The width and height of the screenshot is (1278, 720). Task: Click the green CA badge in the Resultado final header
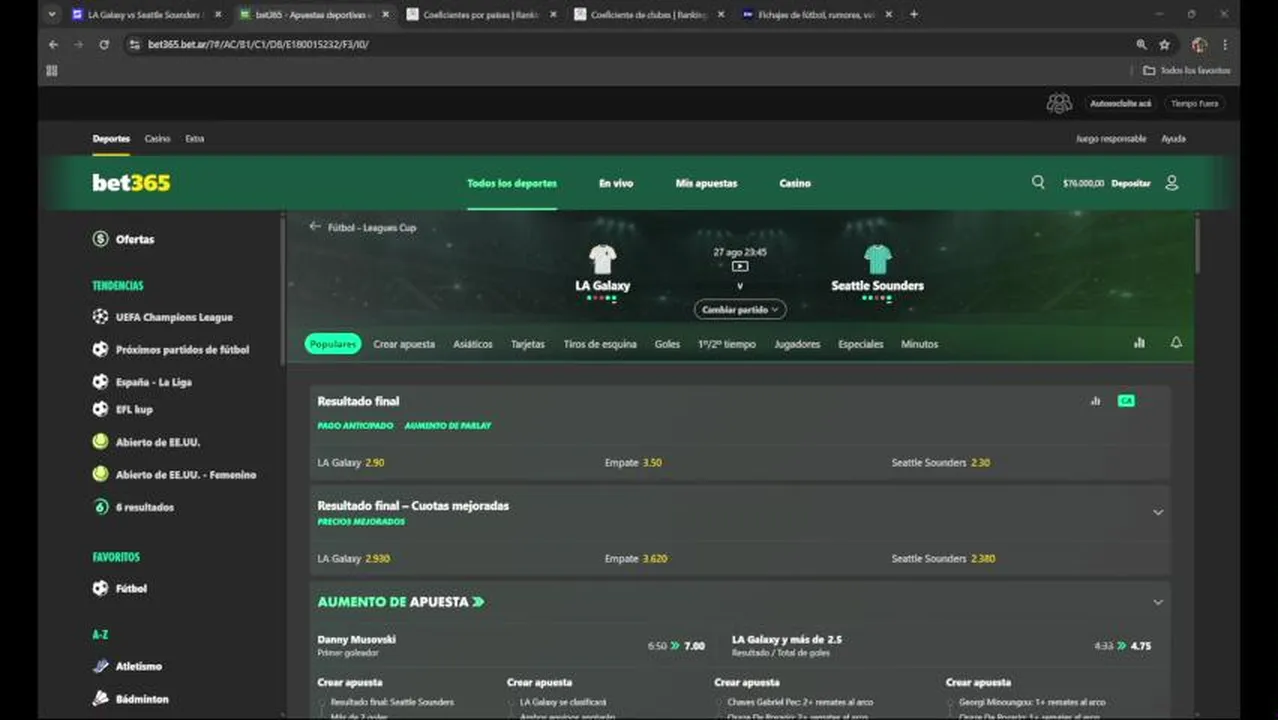click(x=1126, y=401)
